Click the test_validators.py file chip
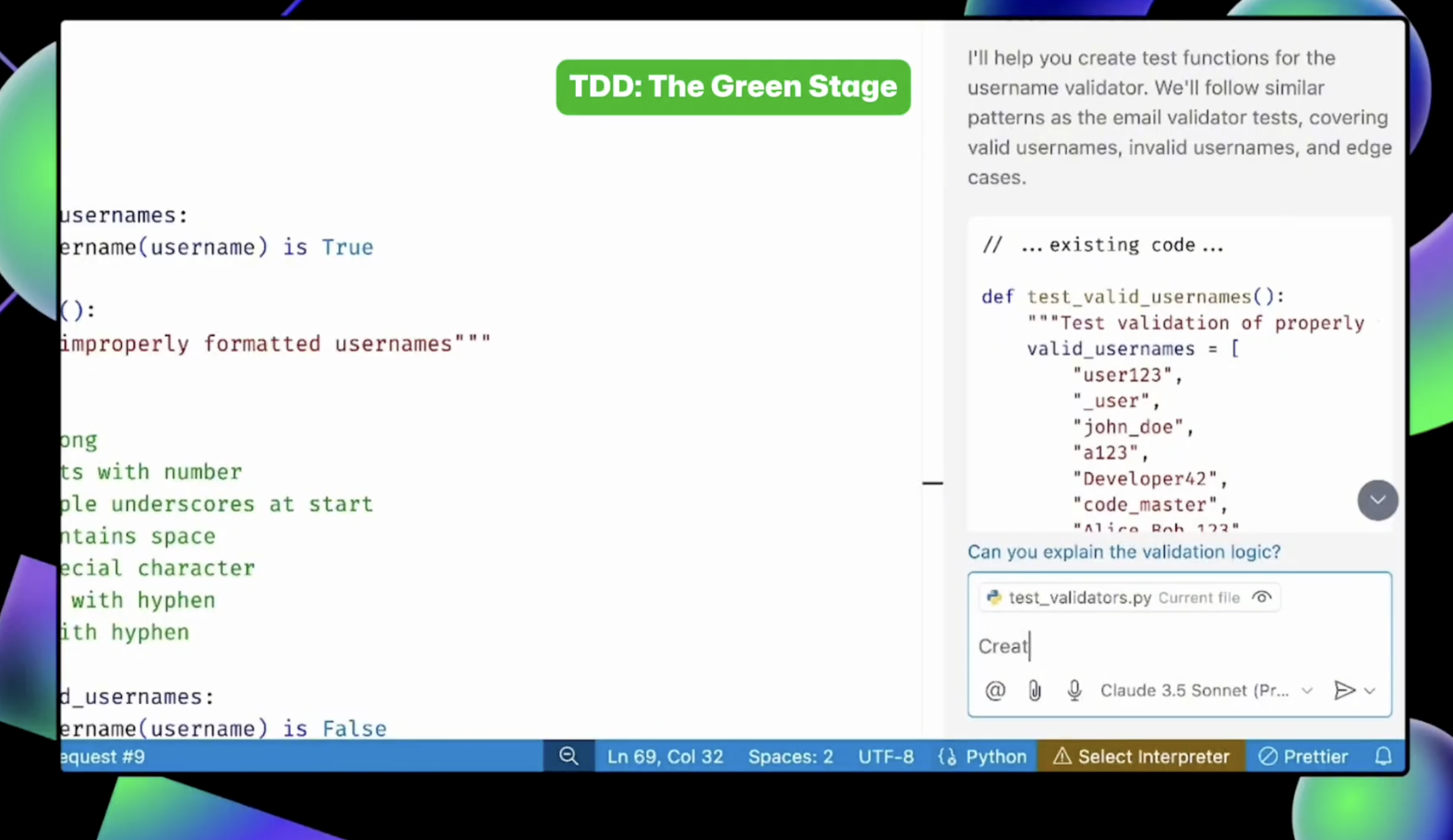 tap(1078, 598)
